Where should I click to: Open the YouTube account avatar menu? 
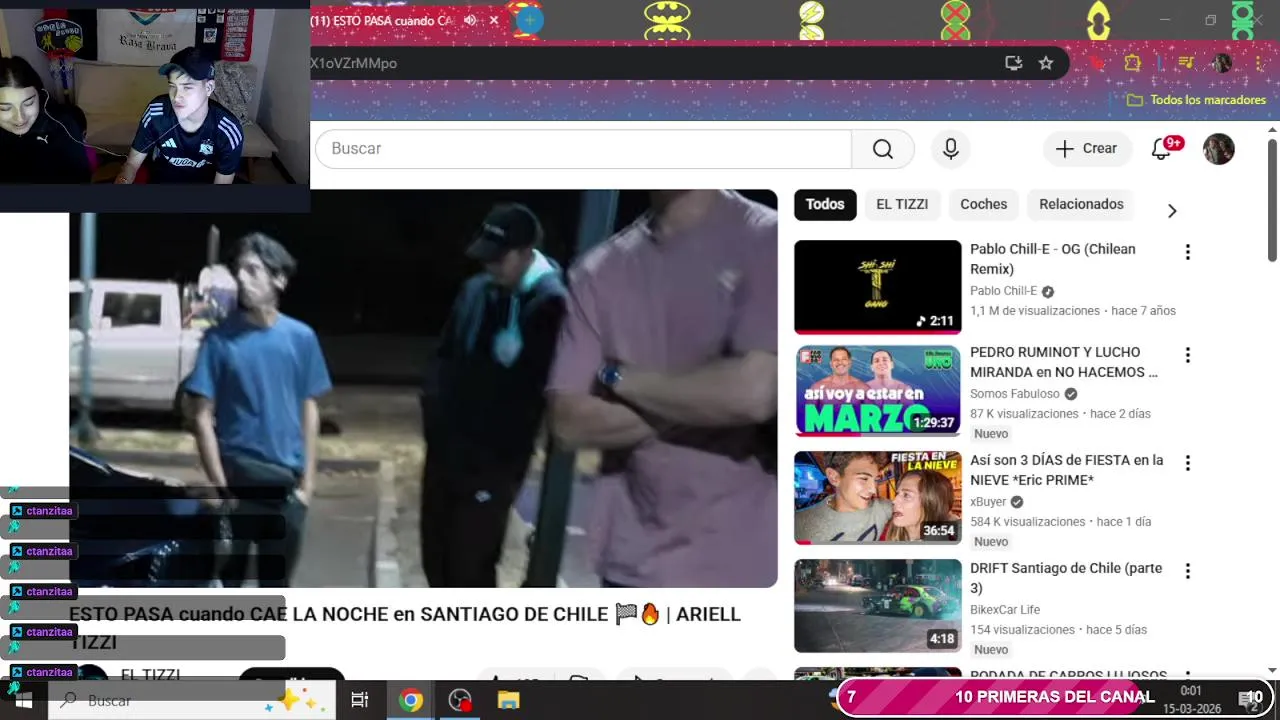pos(1218,149)
